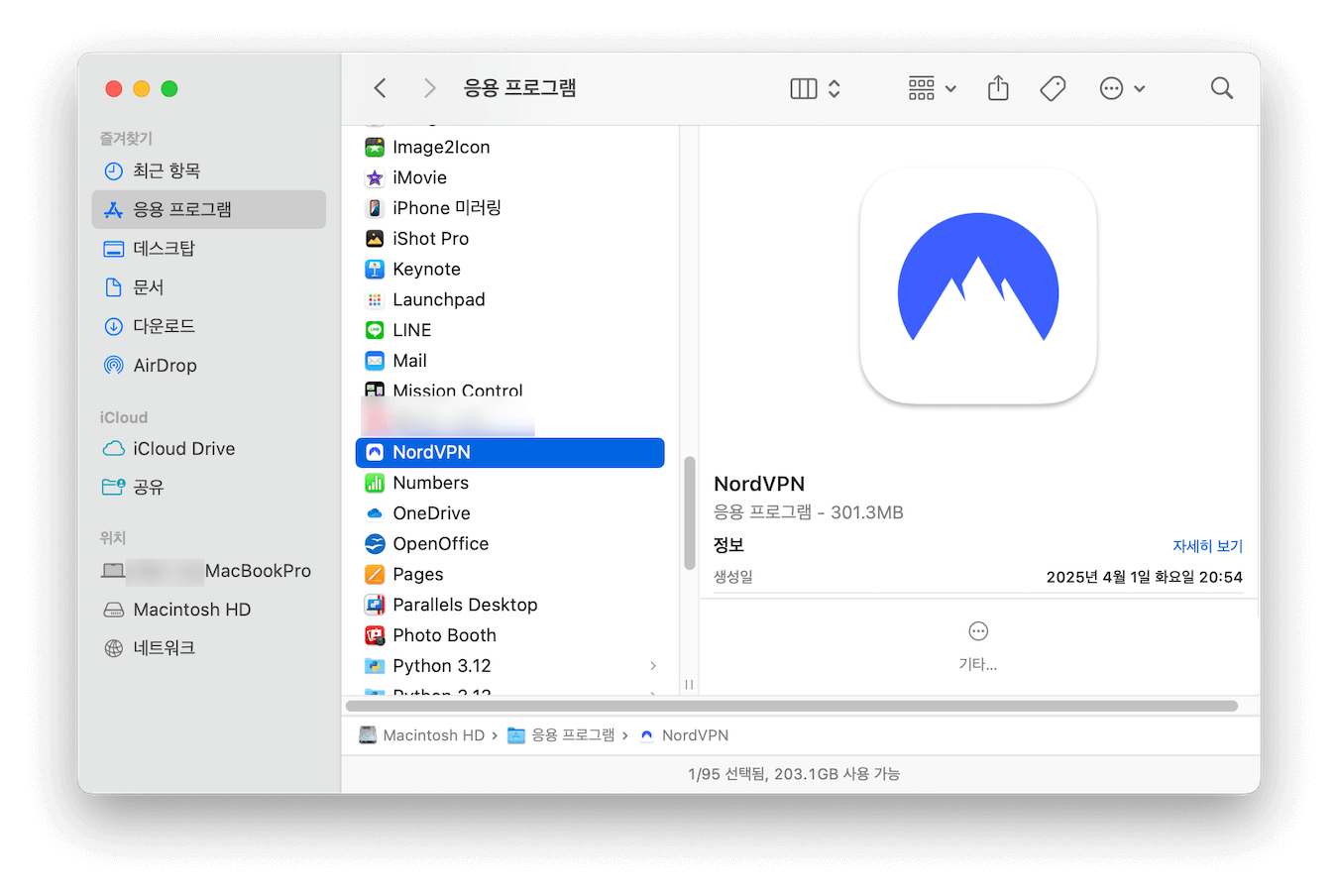Image resolution: width=1338 pixels, height=896 pixels.
Task: Open the item grouping grid dropdown
Action: [932, 88]
